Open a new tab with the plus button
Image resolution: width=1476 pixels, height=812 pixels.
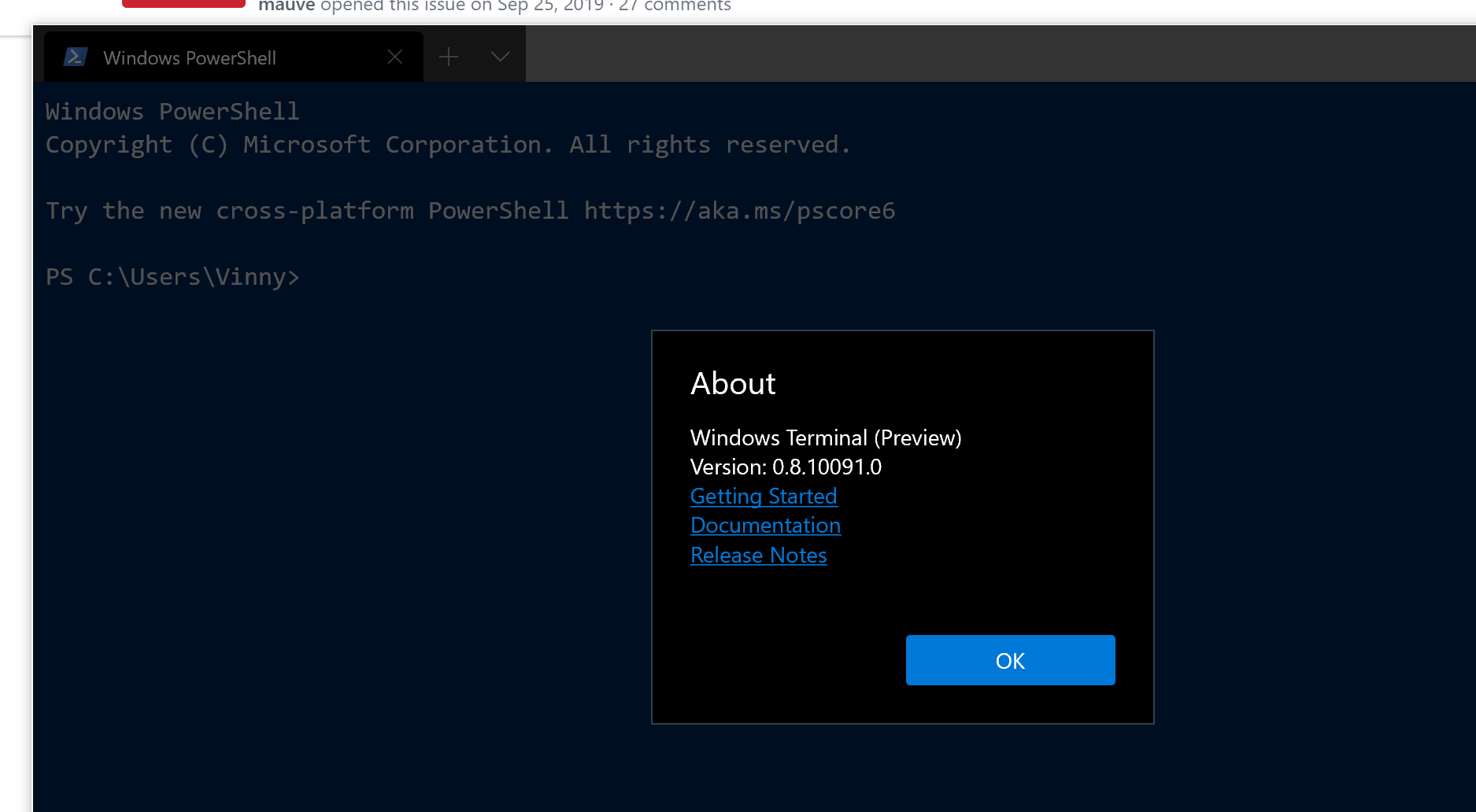[x=449, y=57]
